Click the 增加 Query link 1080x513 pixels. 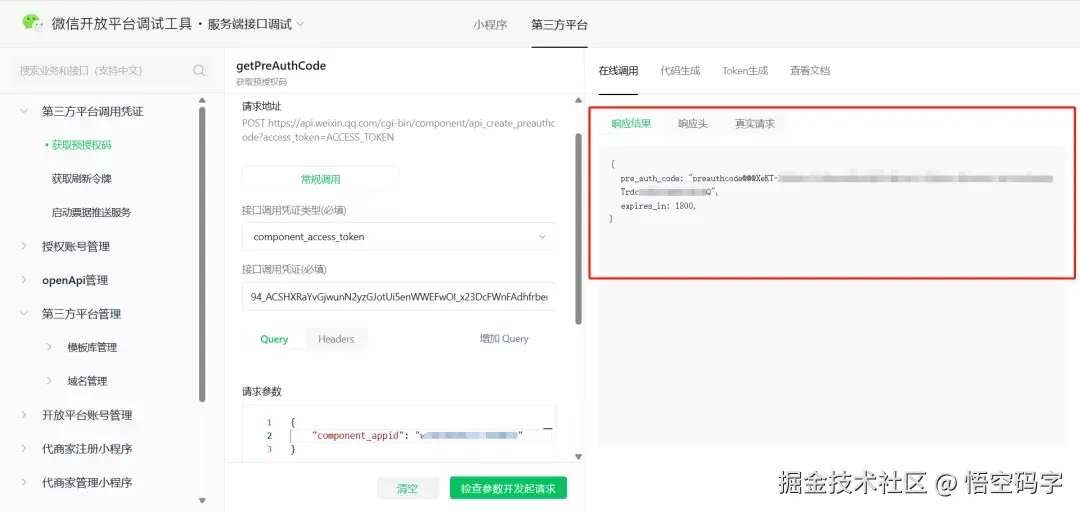pyautogui.click(x=504, y=339)
